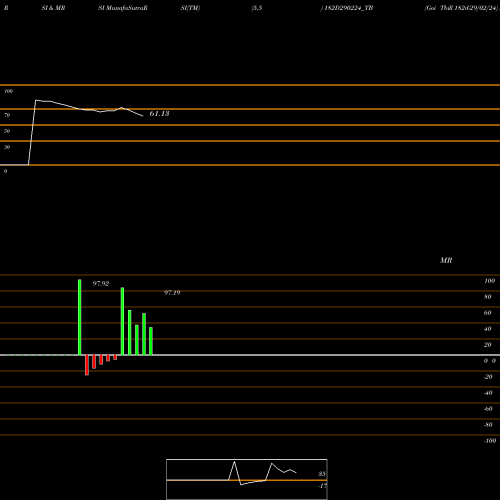500x500 pixels.
Task: Click the -40 label on MR axis
Action: click(488, 393)
